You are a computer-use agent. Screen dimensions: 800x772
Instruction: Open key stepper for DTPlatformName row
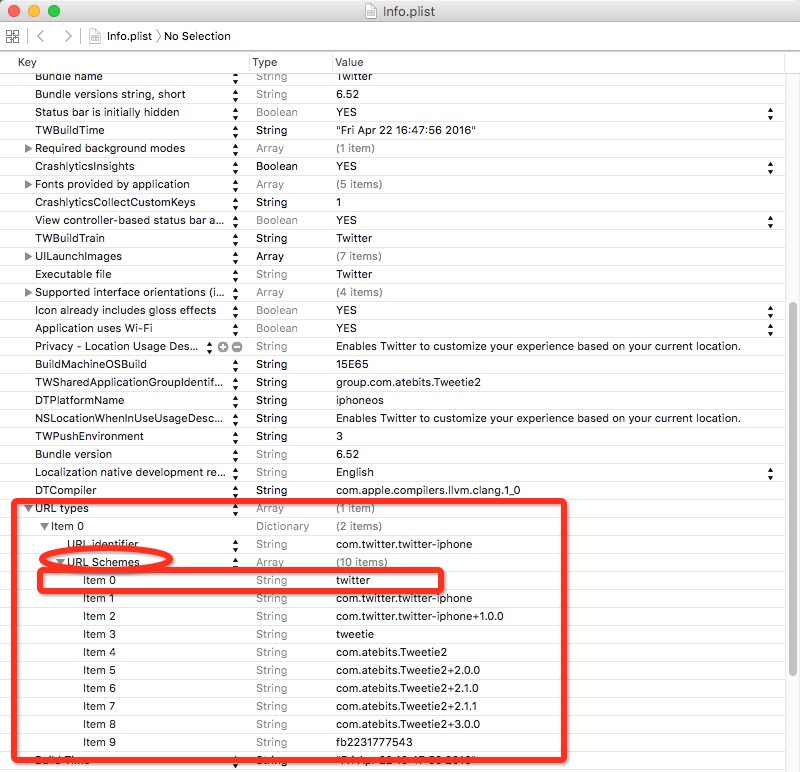coord(235,402)
